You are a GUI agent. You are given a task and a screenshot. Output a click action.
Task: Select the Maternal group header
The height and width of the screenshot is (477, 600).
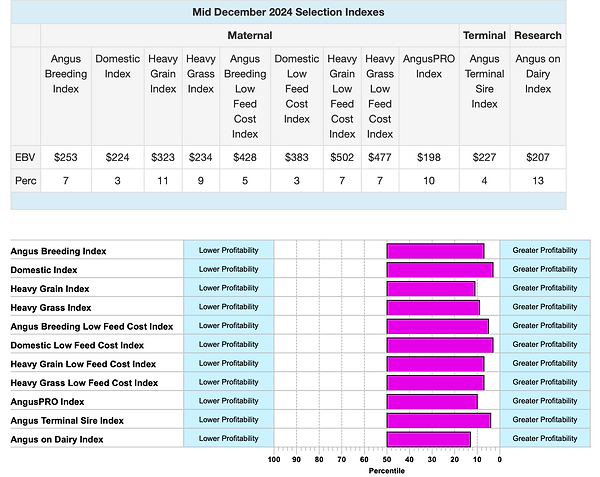[x=250, y=36]
